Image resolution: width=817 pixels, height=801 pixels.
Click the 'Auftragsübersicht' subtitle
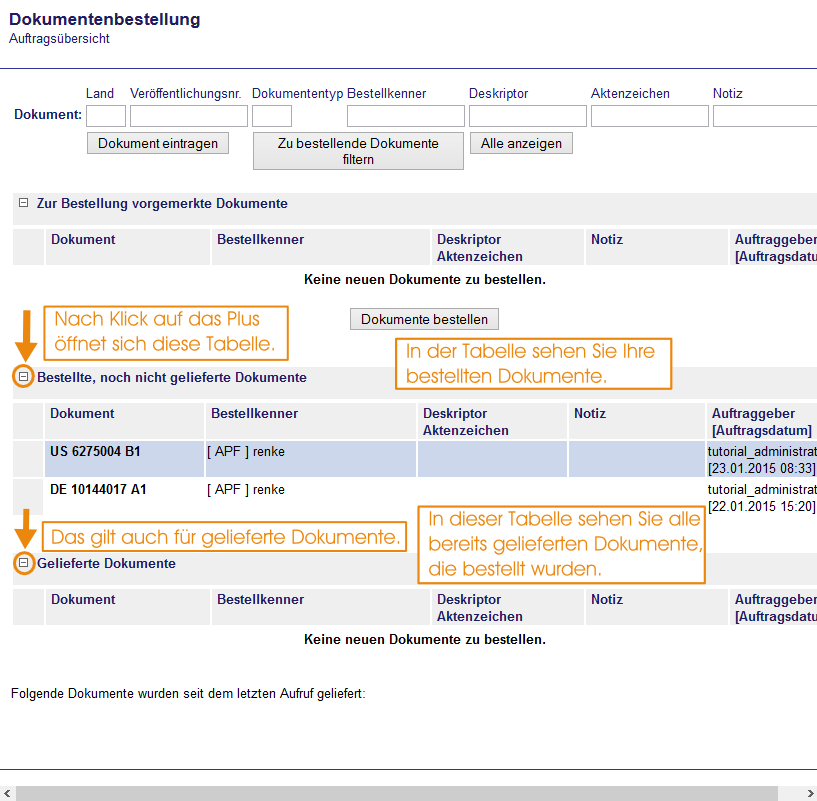(59, 39)
